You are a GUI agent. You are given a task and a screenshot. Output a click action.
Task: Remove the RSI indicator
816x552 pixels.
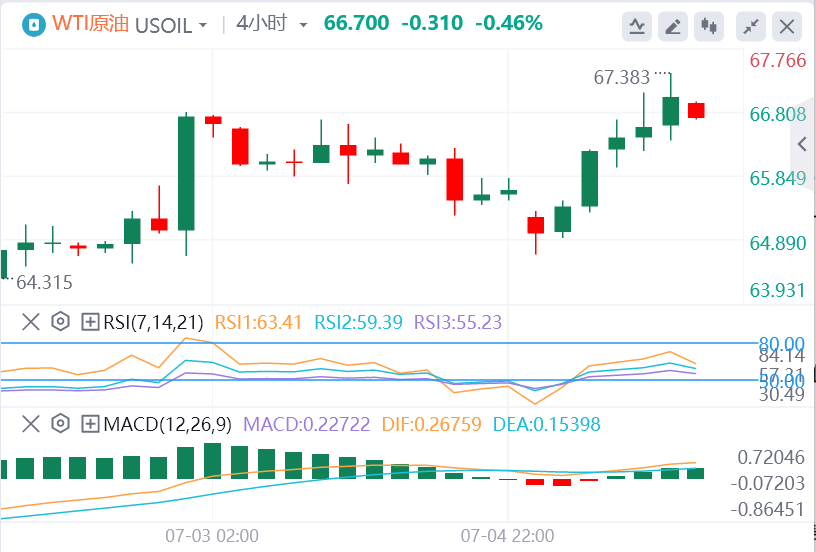31,322
